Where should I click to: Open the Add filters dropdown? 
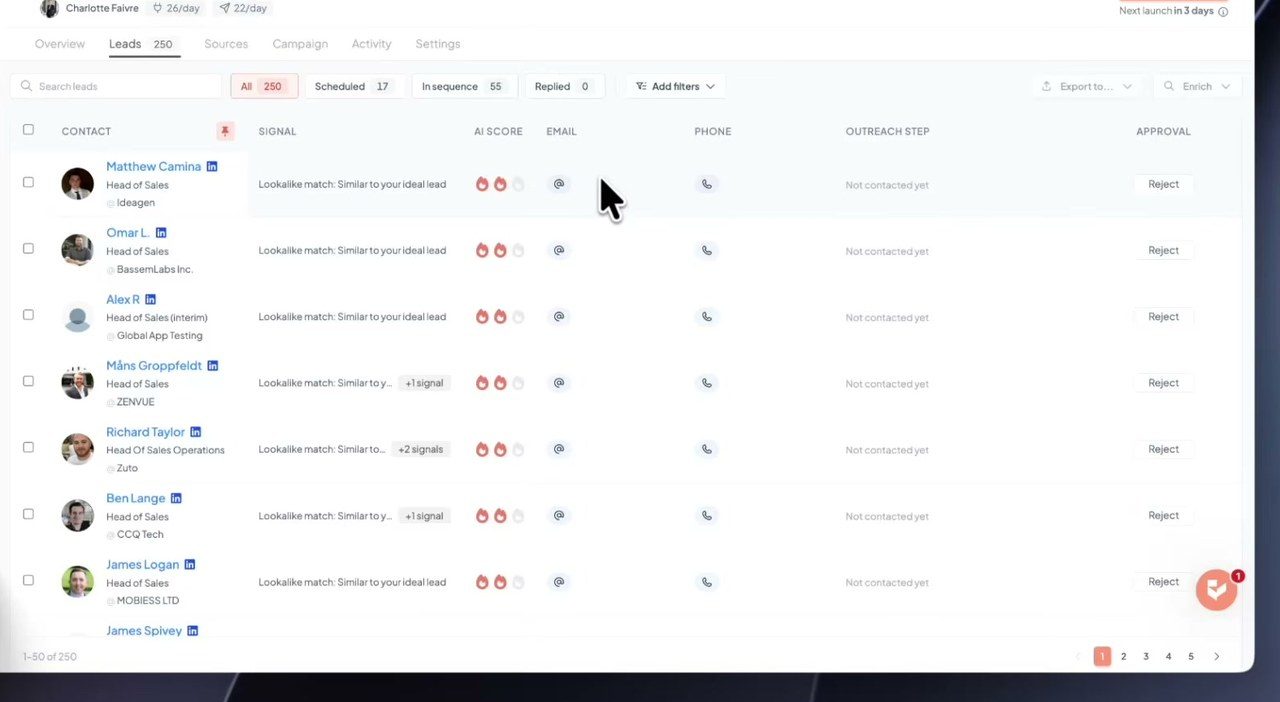click(x=675, y=87)
